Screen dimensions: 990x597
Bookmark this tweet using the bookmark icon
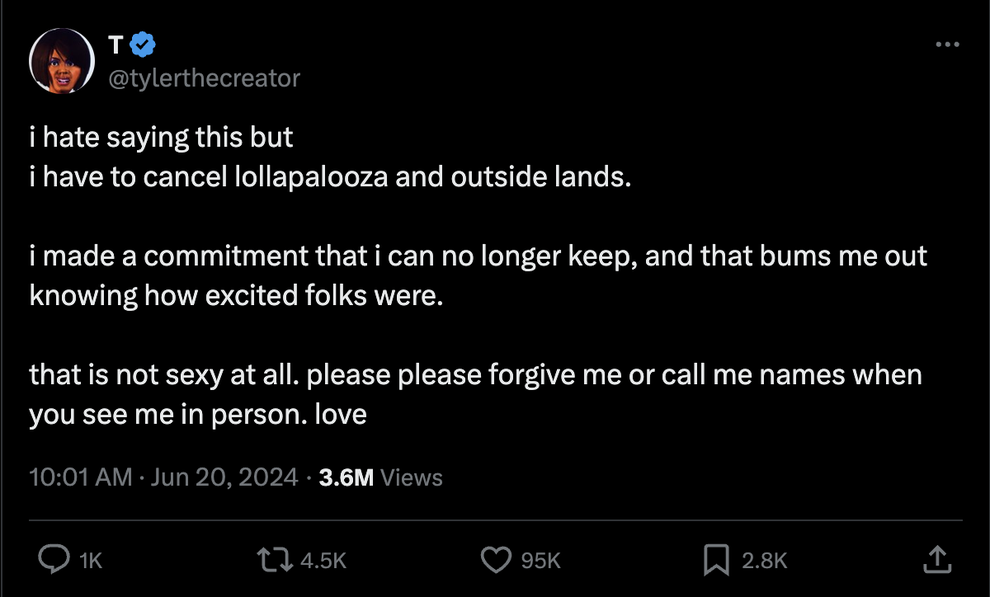pyautogui.click(x=716, y=560)
